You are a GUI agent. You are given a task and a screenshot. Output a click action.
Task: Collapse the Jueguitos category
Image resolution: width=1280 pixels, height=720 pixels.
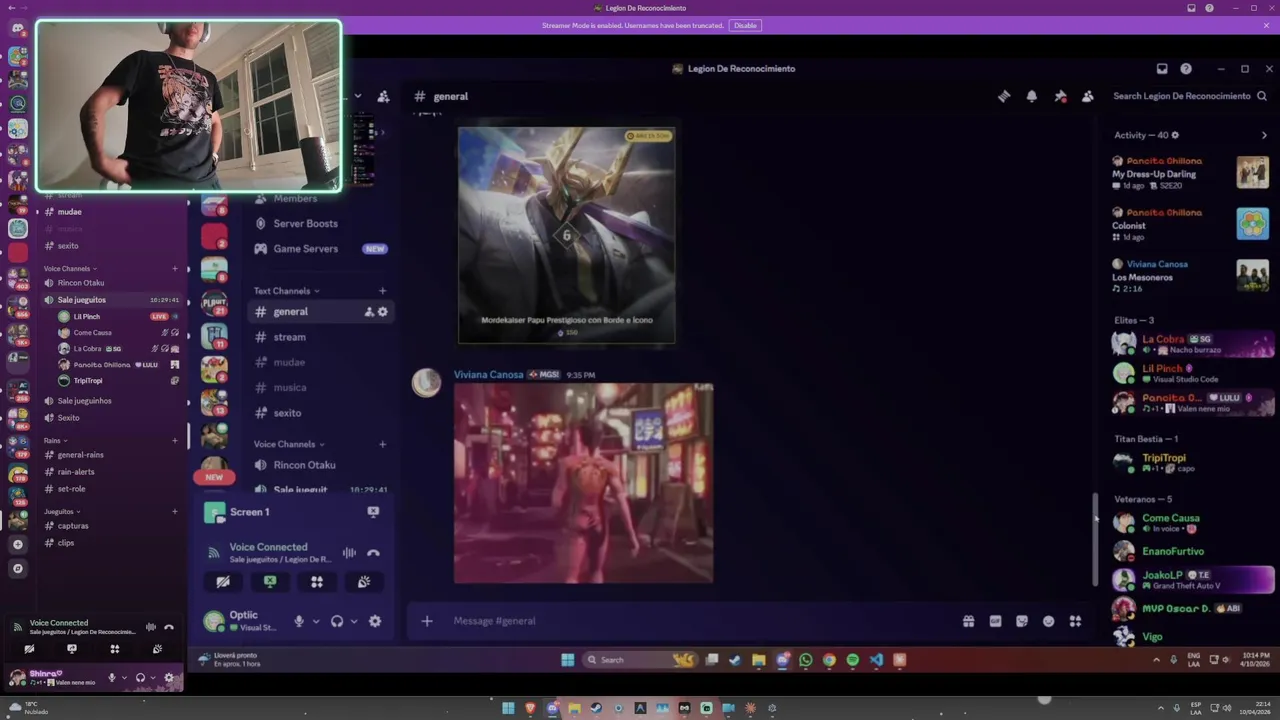(62, 512)
